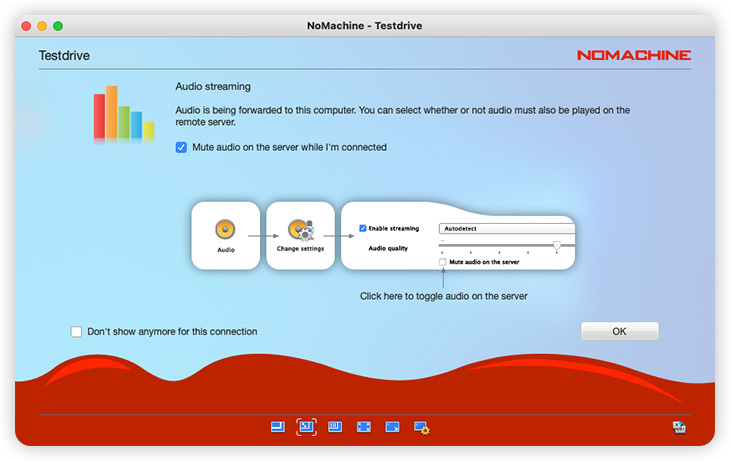Viewport: 730px width, 461px height.
Task: Enable viewport mode from bottom toolbar
Action: pyautogui.click(x=335, y=427)
